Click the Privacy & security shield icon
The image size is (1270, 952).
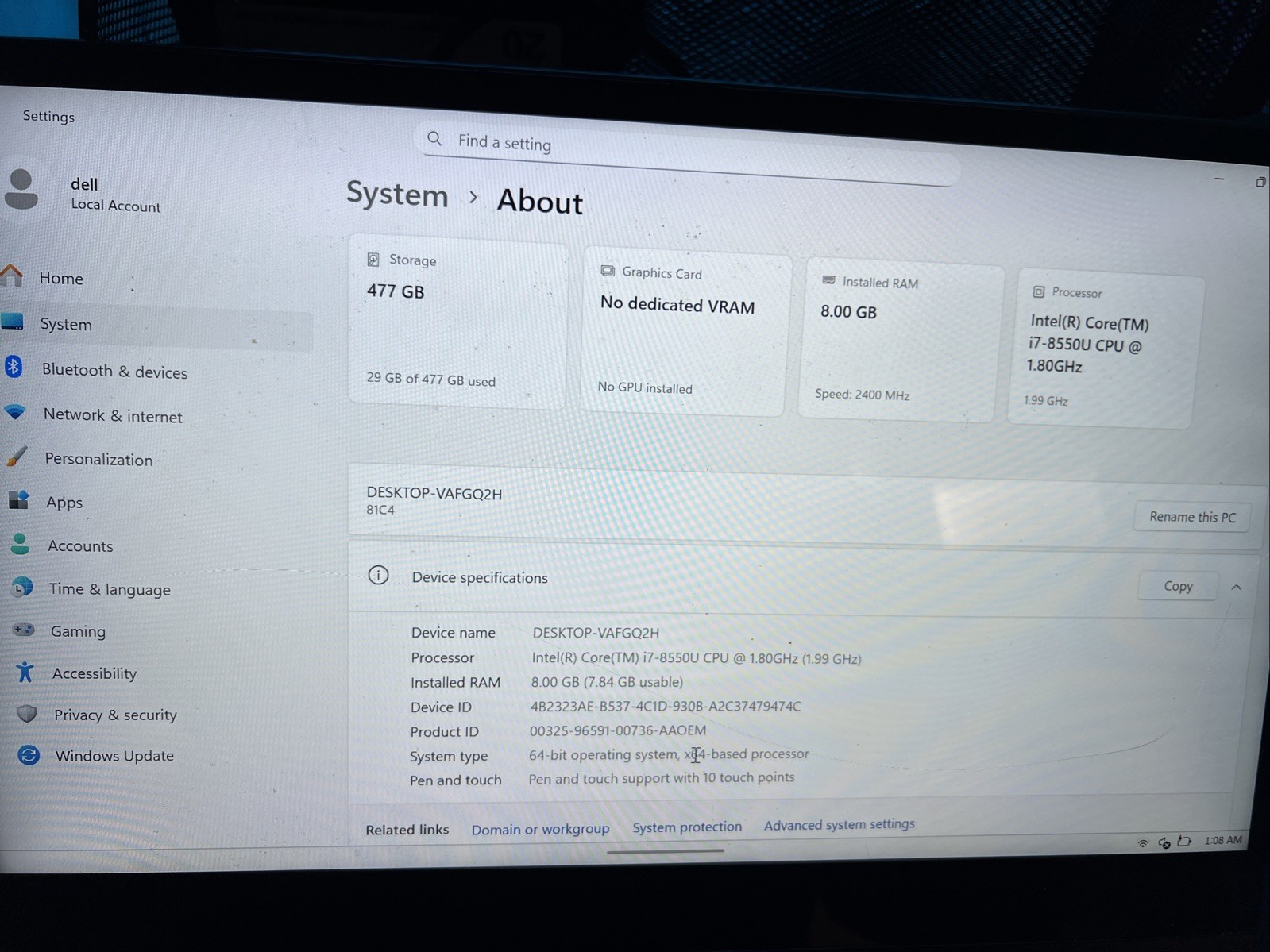point(27,714)
